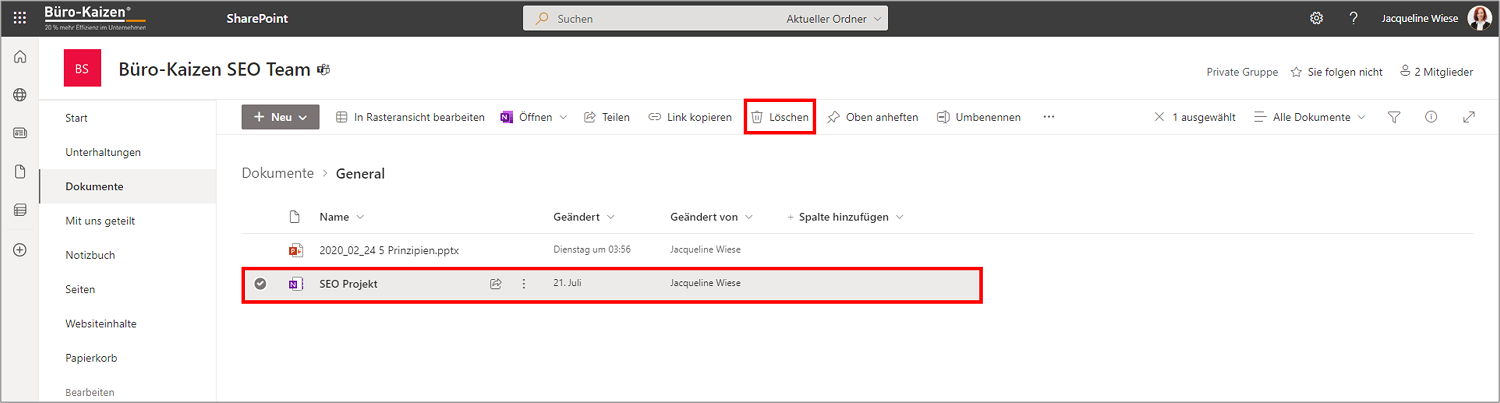The height and width of the screenshot is (403, 1500).
Task: Expand the Neu dropdown button
Action: point(280,117)
